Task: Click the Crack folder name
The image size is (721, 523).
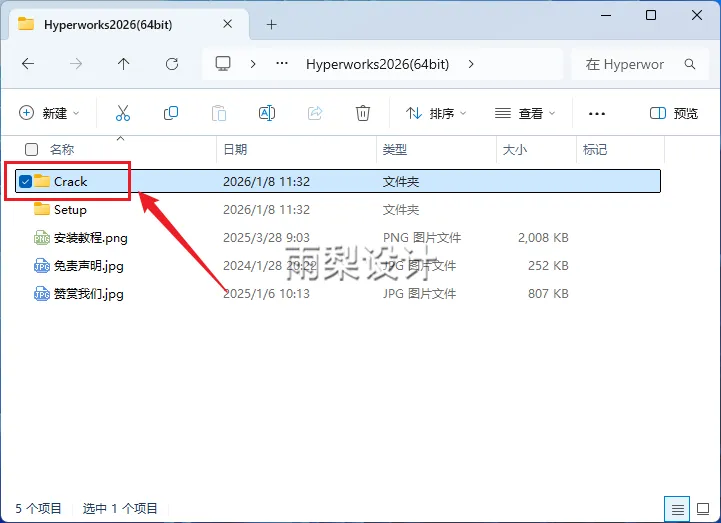Action: (70, 182)
